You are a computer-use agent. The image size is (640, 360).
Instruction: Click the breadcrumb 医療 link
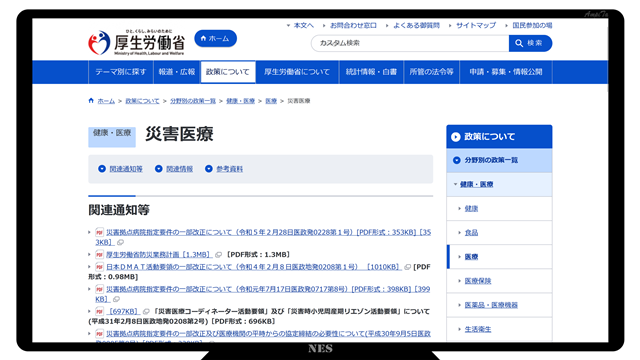pos(271,101)
